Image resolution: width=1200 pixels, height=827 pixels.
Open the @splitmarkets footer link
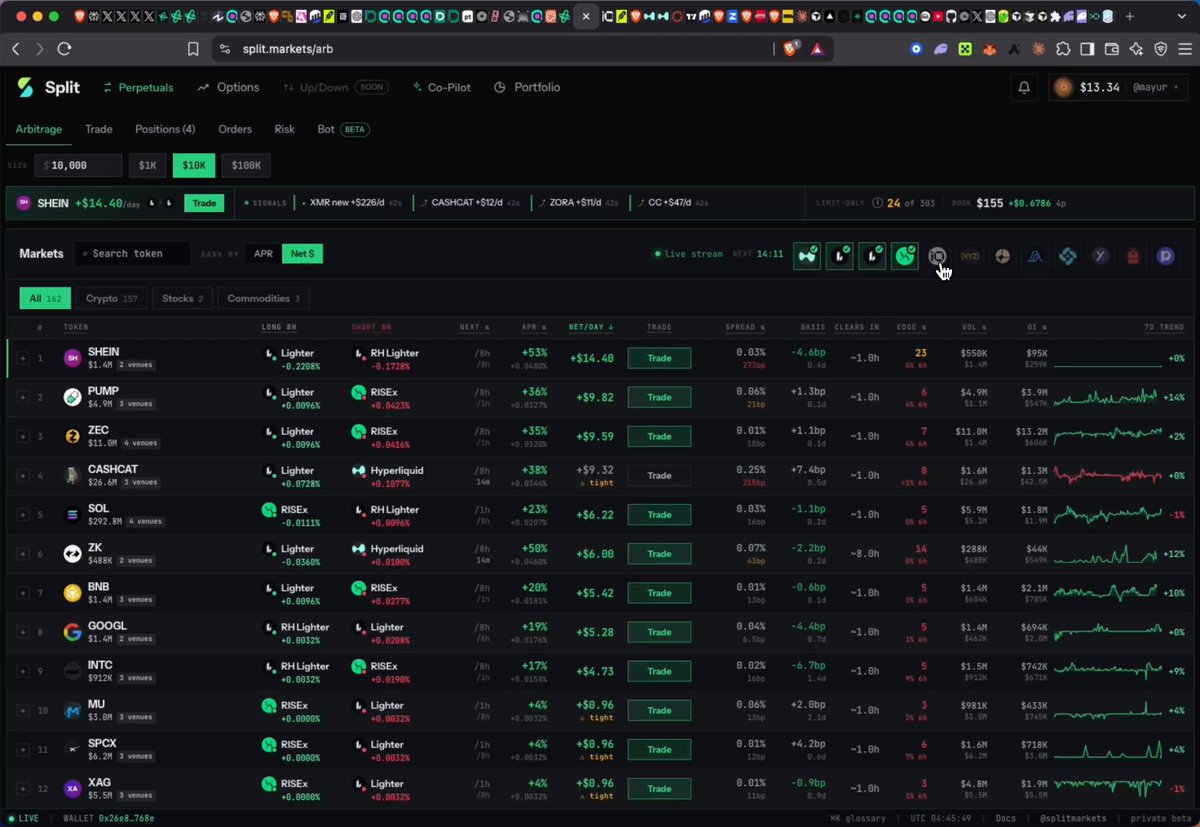coord(1075,818)
